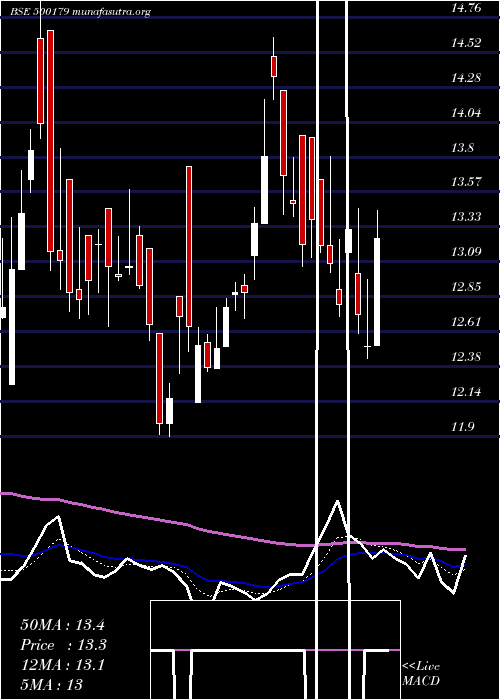Click the 12.61 price axis label
This screenshot has height=700, width=500.
pos(466,321)
